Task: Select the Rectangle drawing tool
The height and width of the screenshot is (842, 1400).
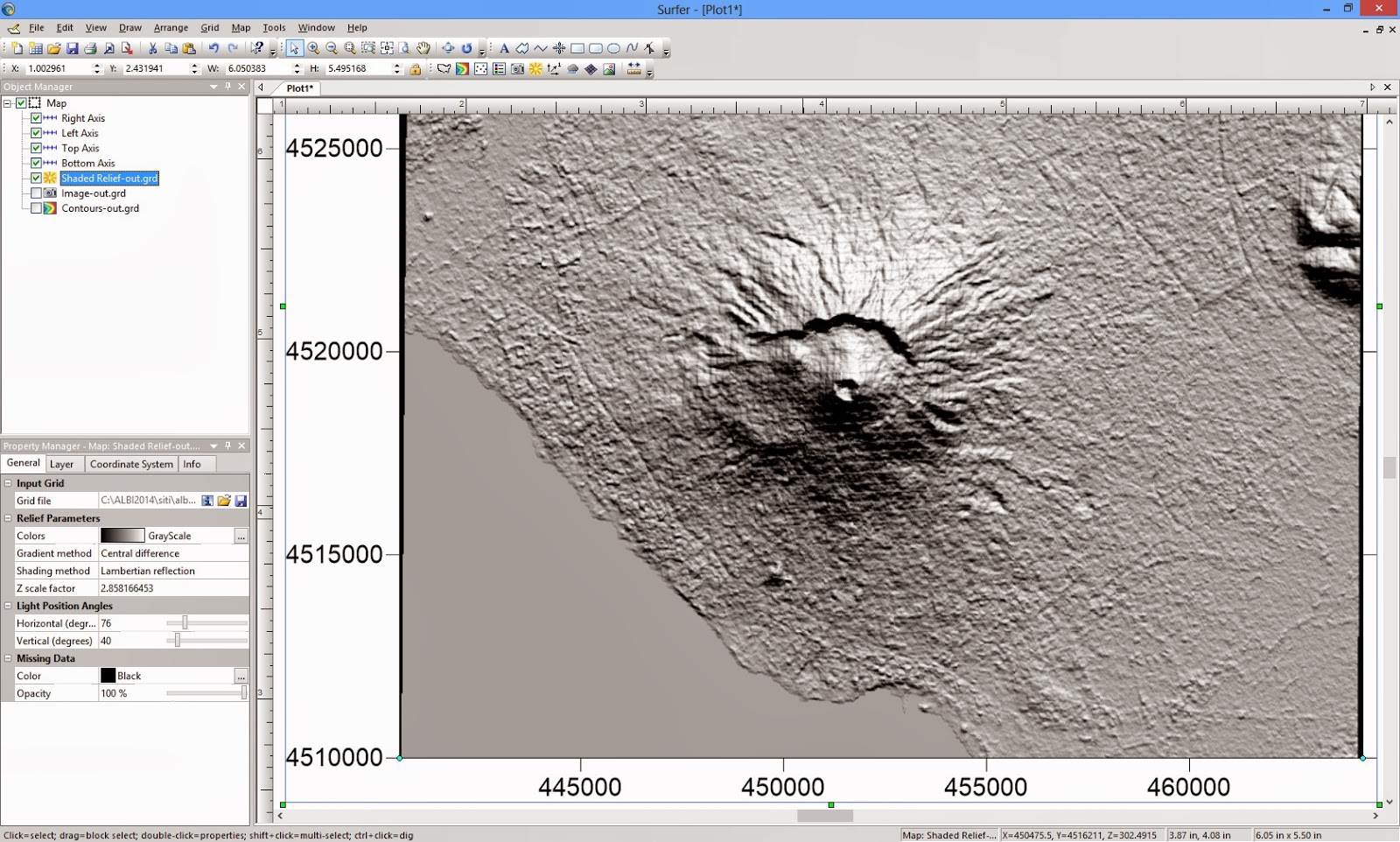Action: (x=577, y=48)
